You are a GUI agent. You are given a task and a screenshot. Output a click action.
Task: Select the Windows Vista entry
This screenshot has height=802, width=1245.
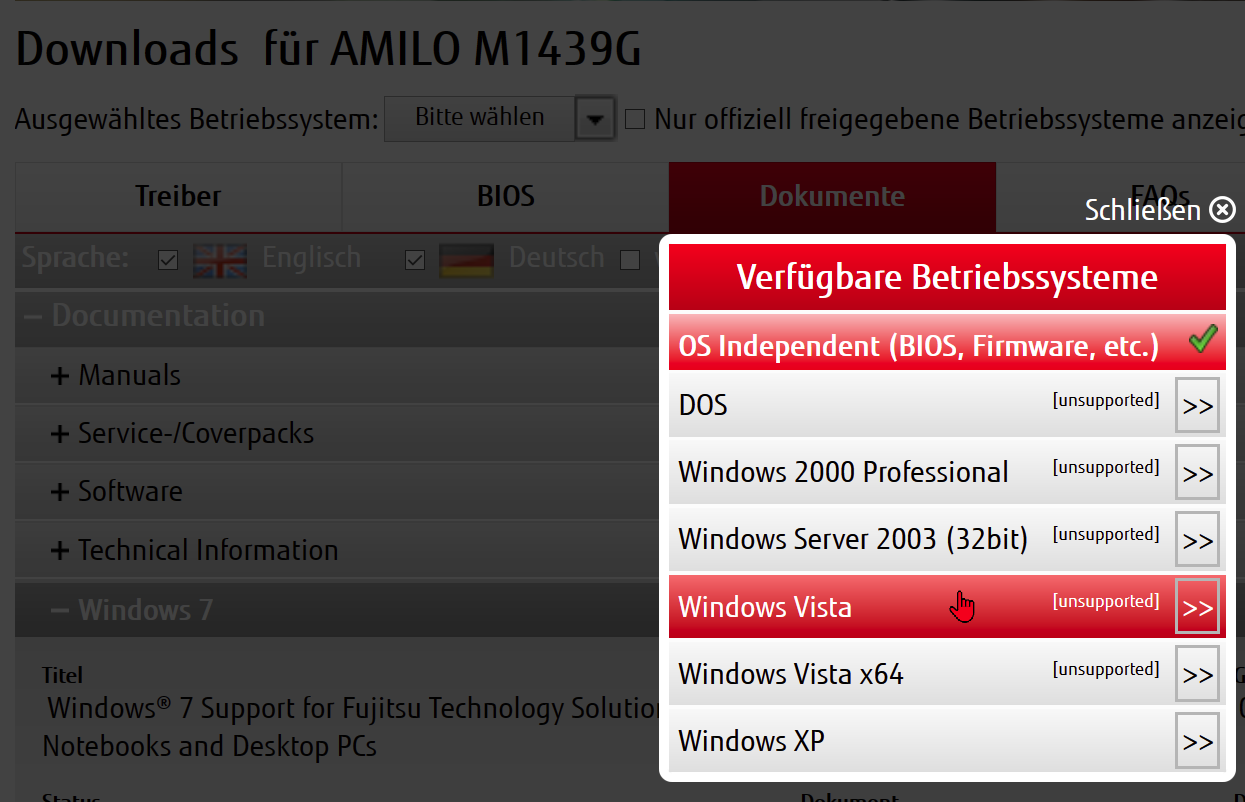point(947,606)
